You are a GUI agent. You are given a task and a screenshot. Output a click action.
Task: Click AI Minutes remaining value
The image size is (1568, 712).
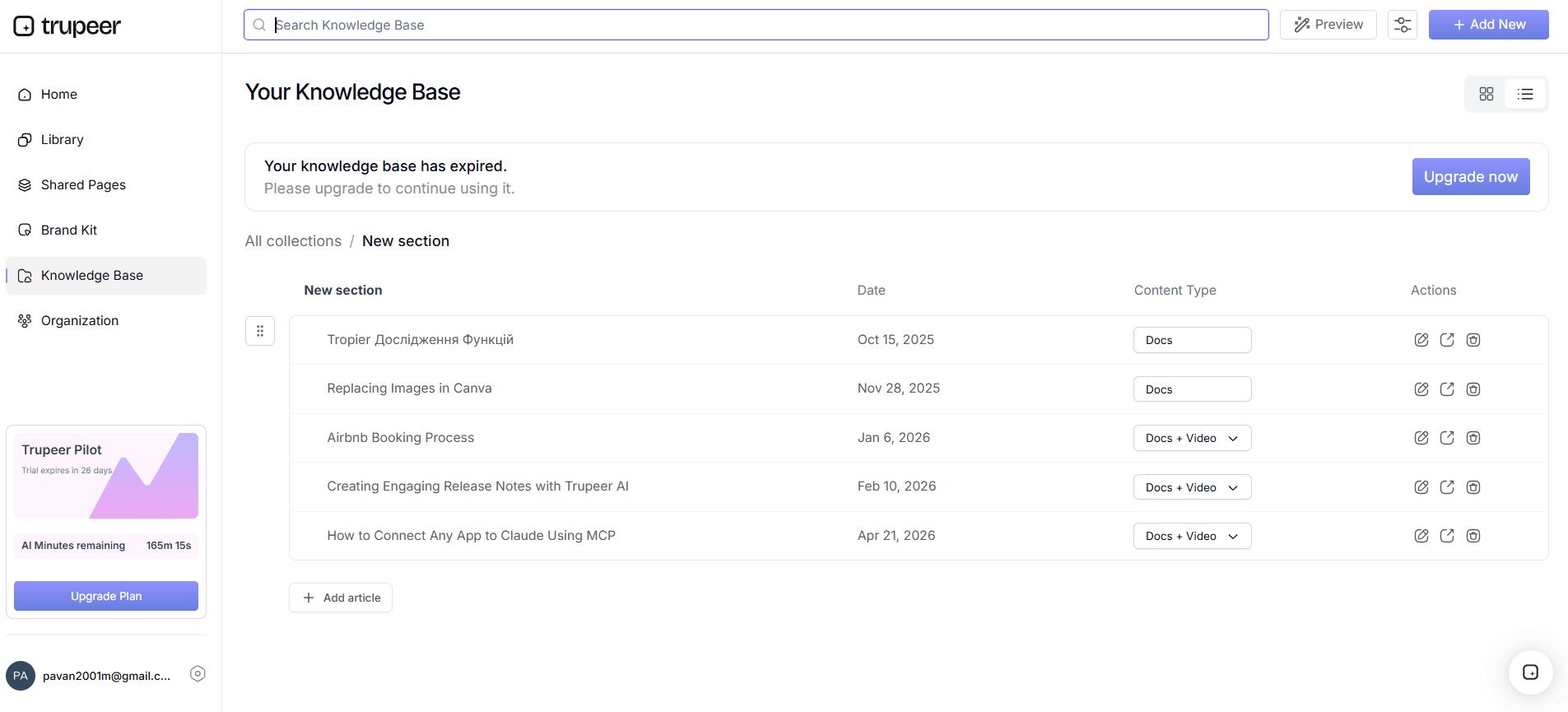pyautogui.click(x=169, y=546)
